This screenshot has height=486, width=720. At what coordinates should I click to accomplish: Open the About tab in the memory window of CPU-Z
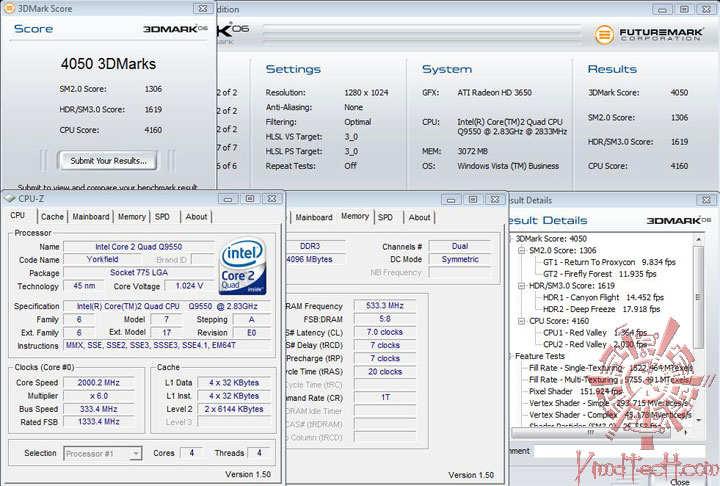point(419,218)
